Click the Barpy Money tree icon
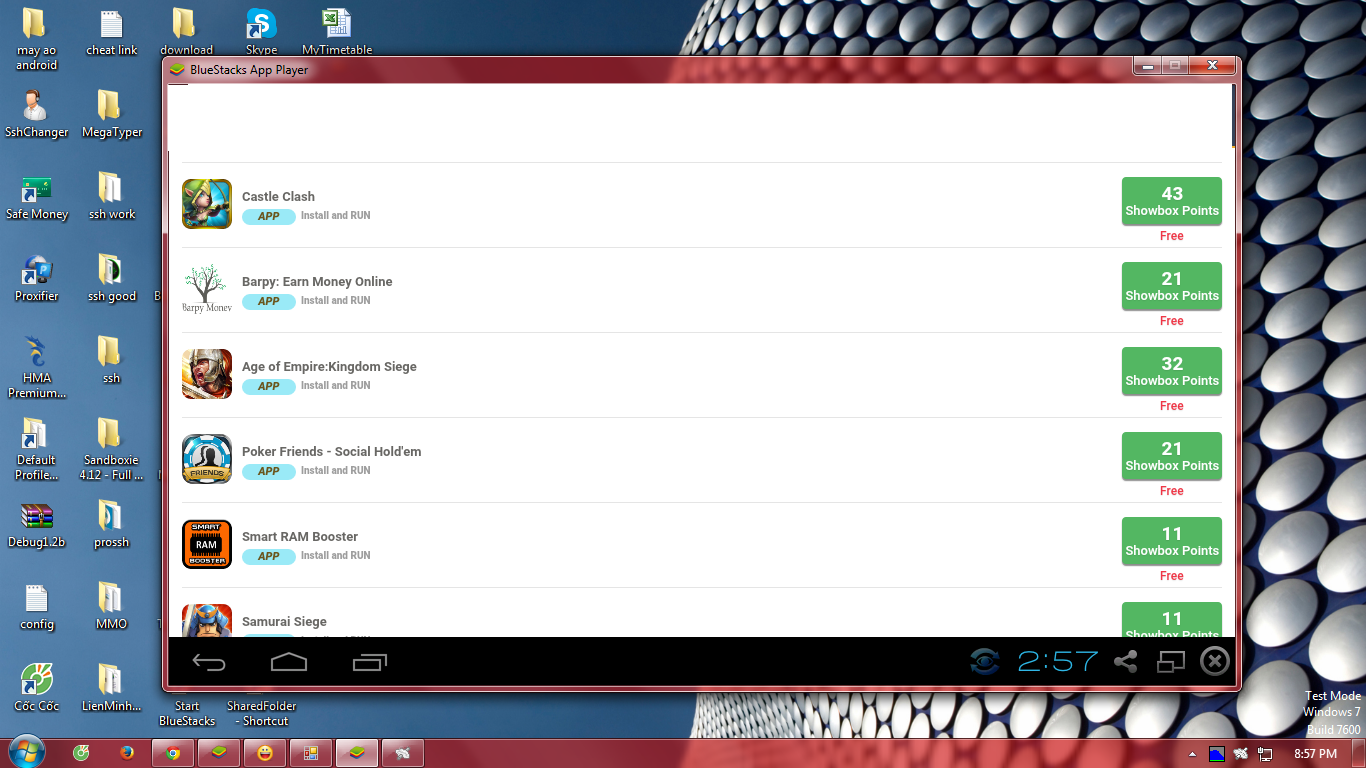1366x768 pixels. (x=207, y=289)
